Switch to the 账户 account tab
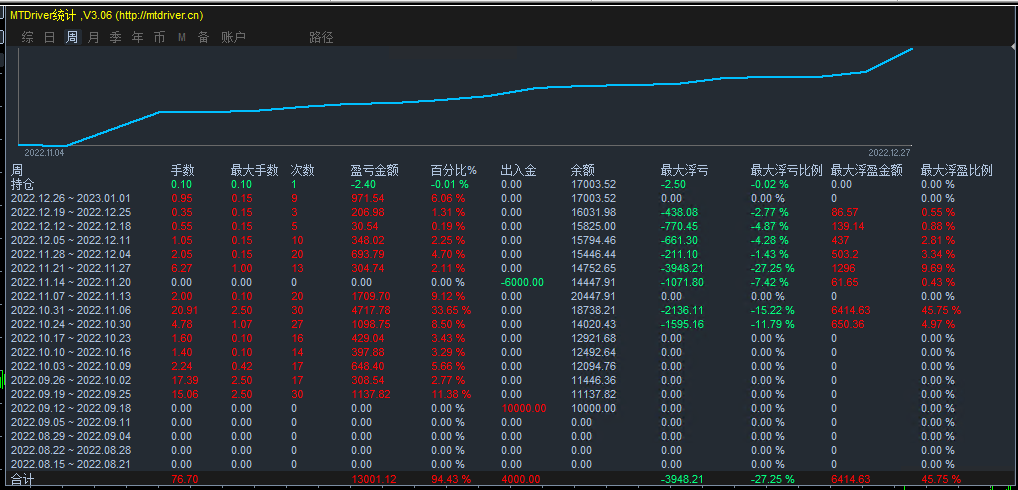1018x490 pixels. pyautogui.click(x=233, y=38)
